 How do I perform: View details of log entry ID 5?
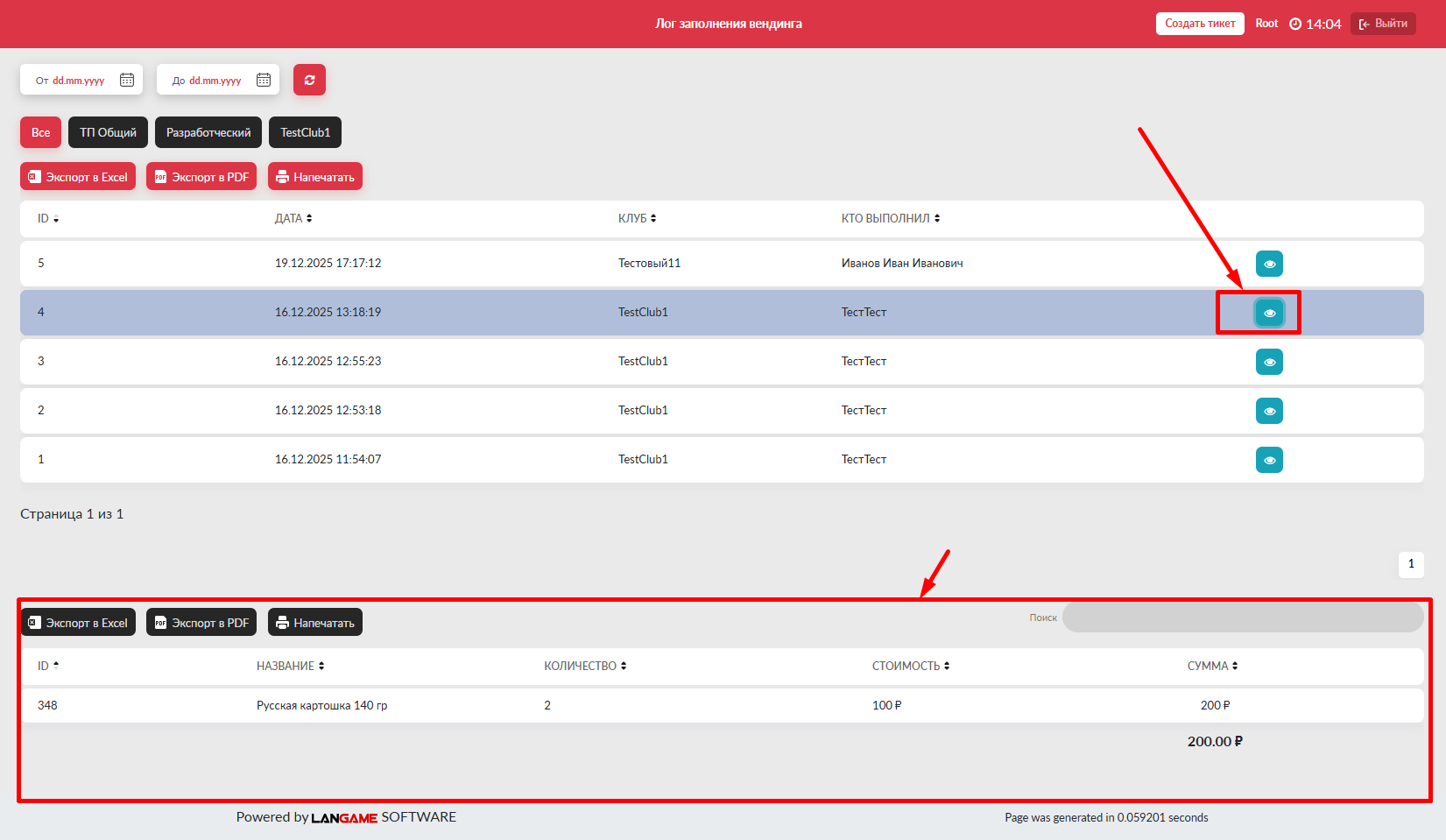(x=1269, y=264)
